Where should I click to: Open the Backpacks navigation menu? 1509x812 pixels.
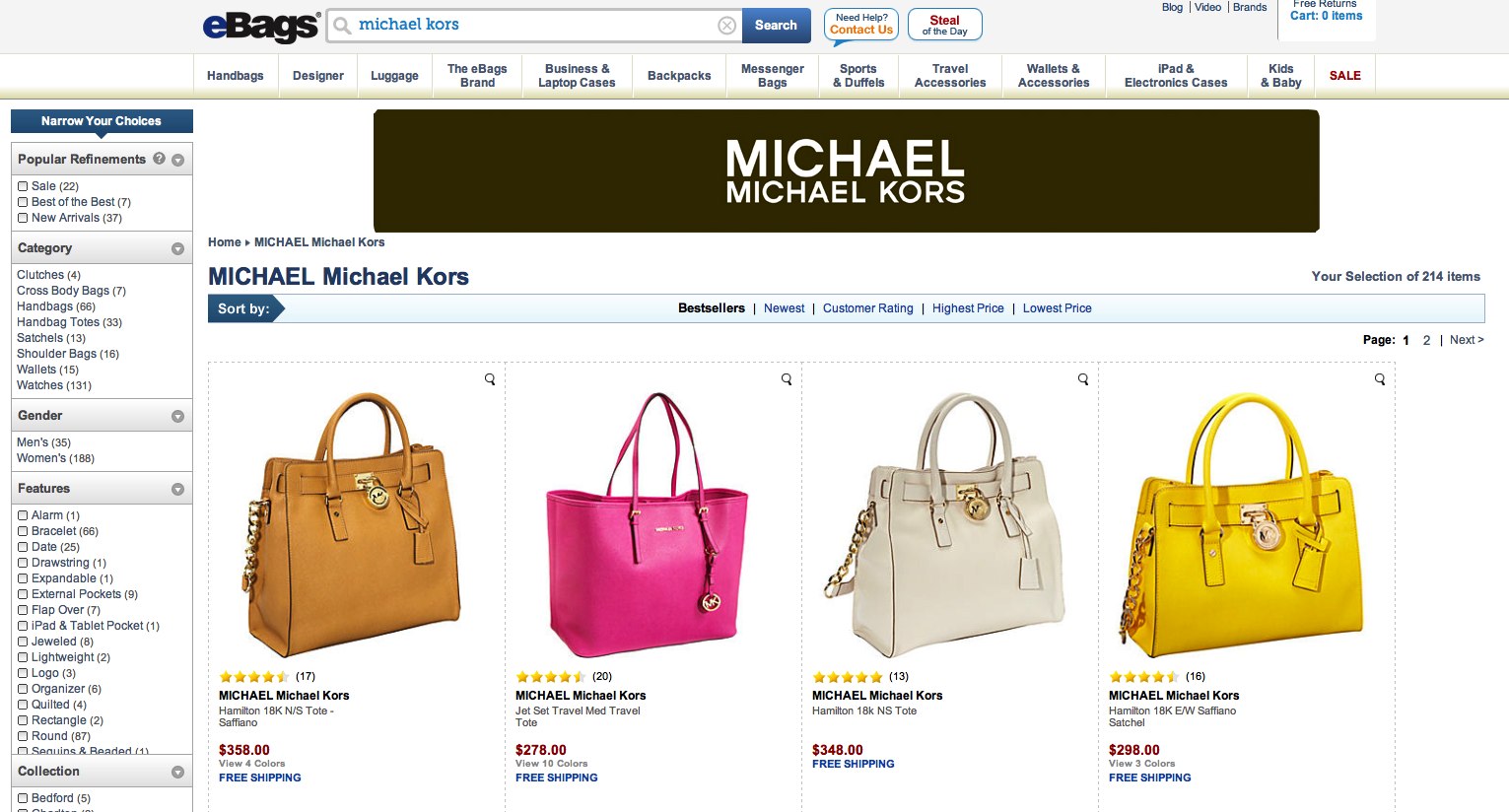(x=679, y=76)
